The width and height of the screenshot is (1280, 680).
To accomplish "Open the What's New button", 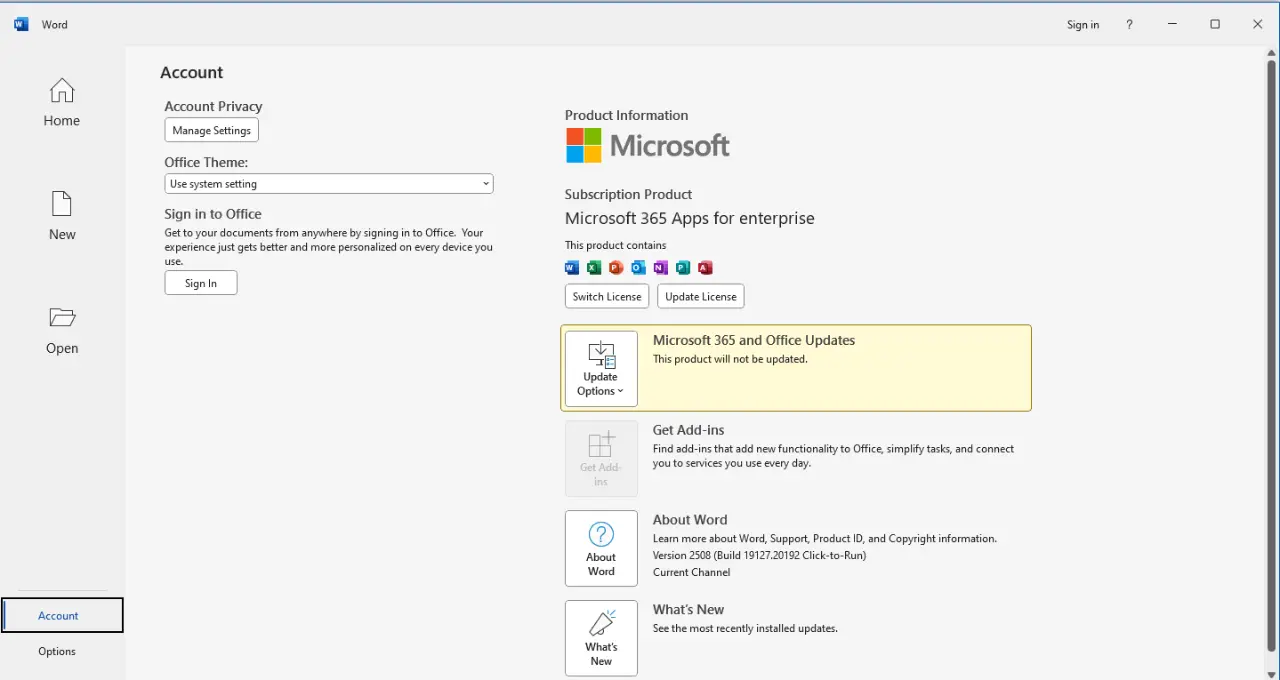I will point(601,638).
